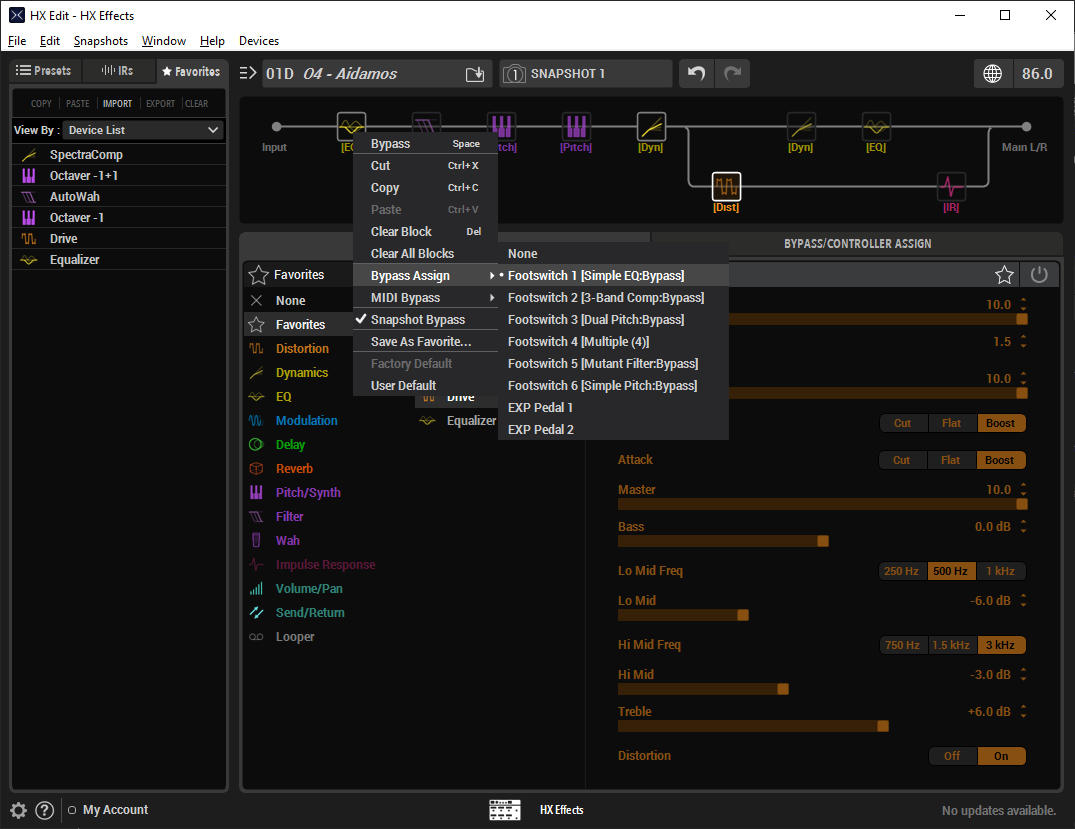Select the Looper category

[x=295, y=636]
